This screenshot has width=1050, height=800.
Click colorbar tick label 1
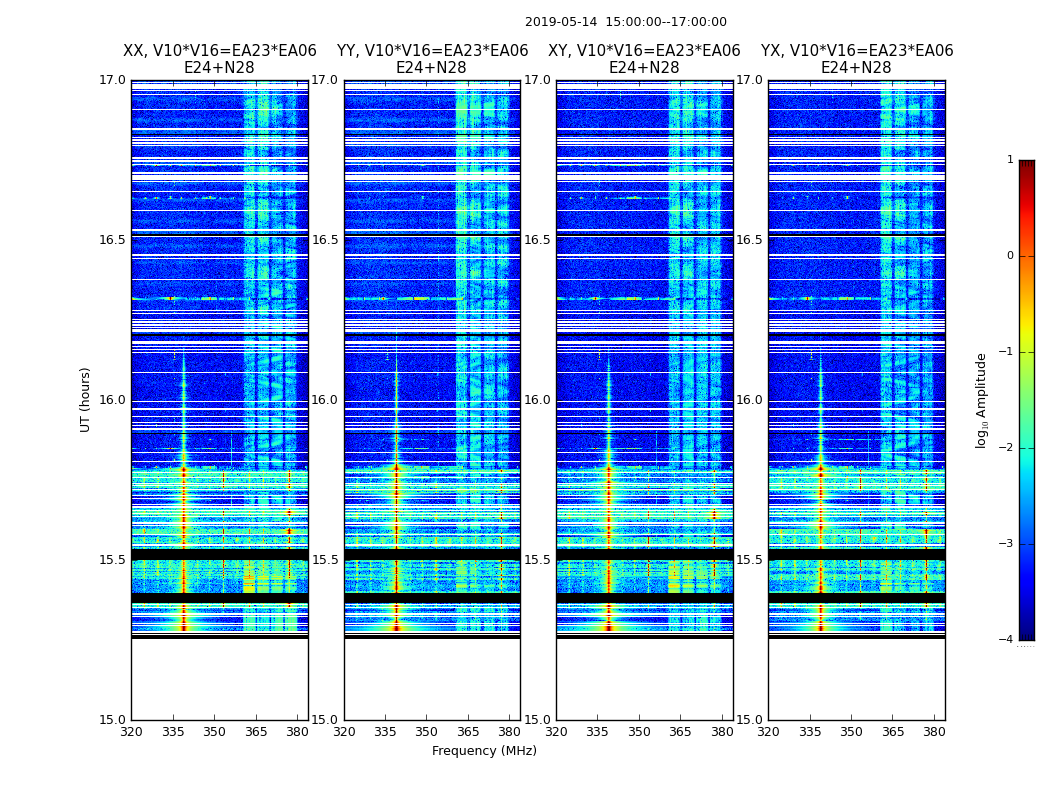[x=1010, y=159]
